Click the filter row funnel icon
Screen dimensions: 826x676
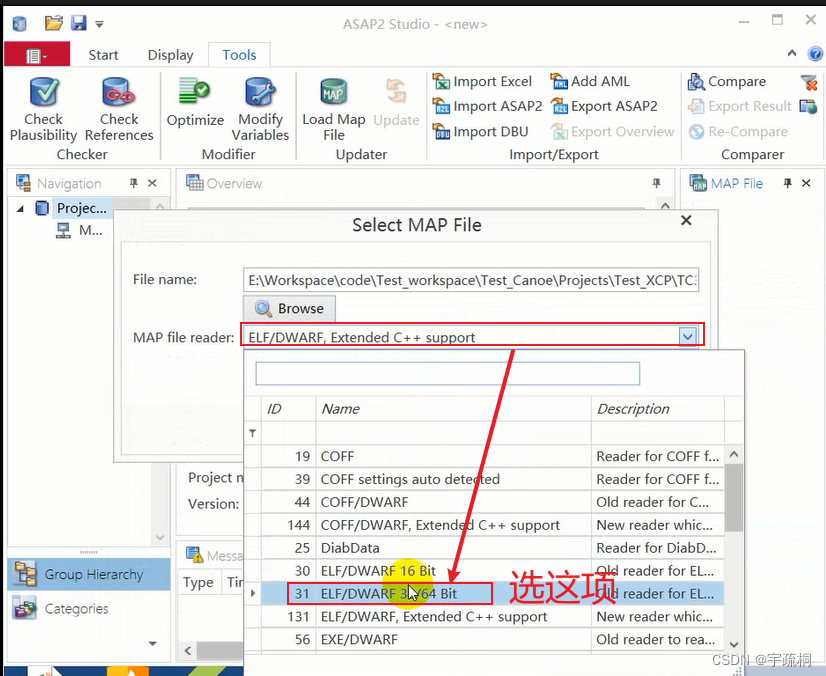(x=253, y=433)
